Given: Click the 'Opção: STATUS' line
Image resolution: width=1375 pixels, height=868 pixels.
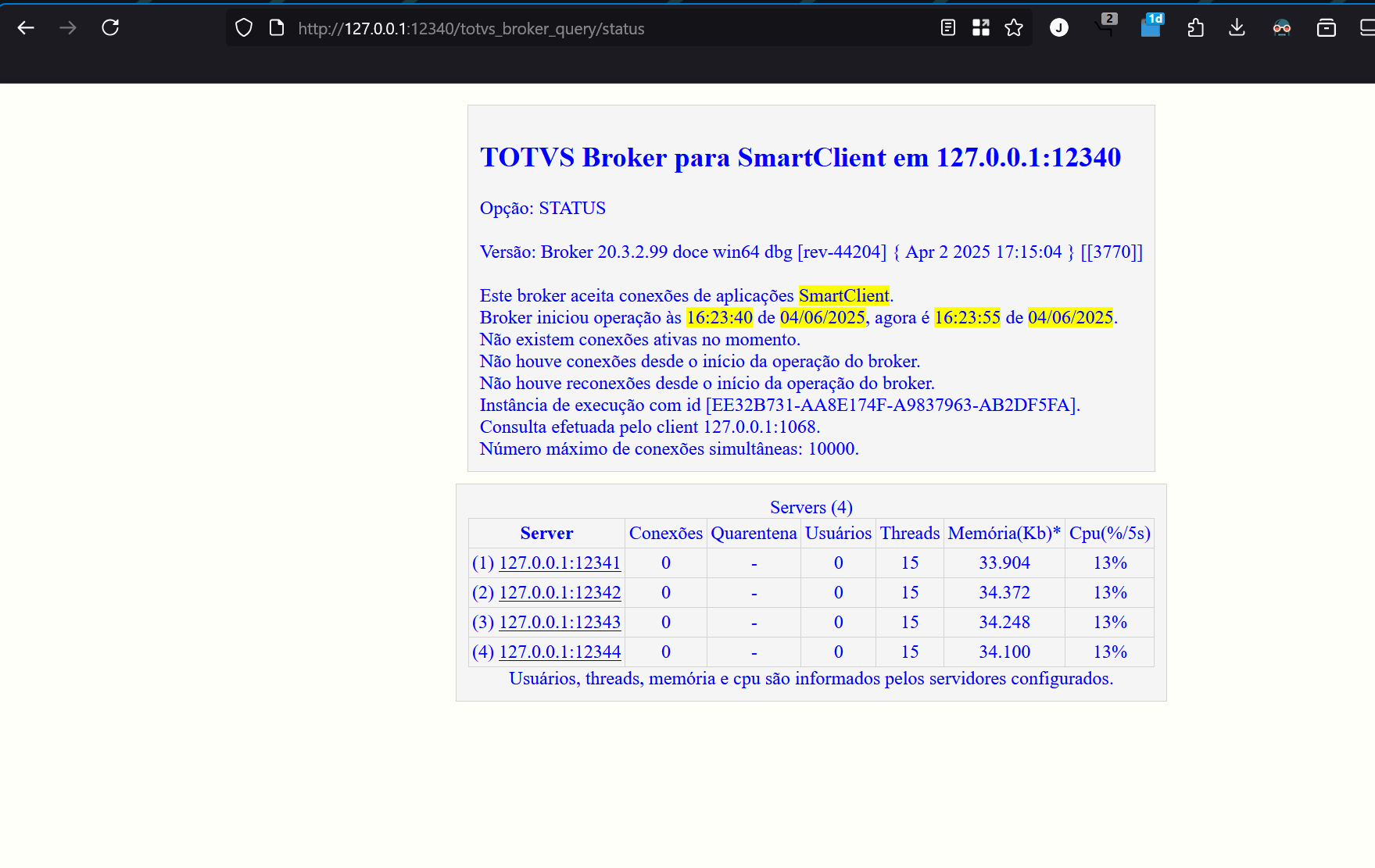Looking at the screenshot, I should 542,208.
